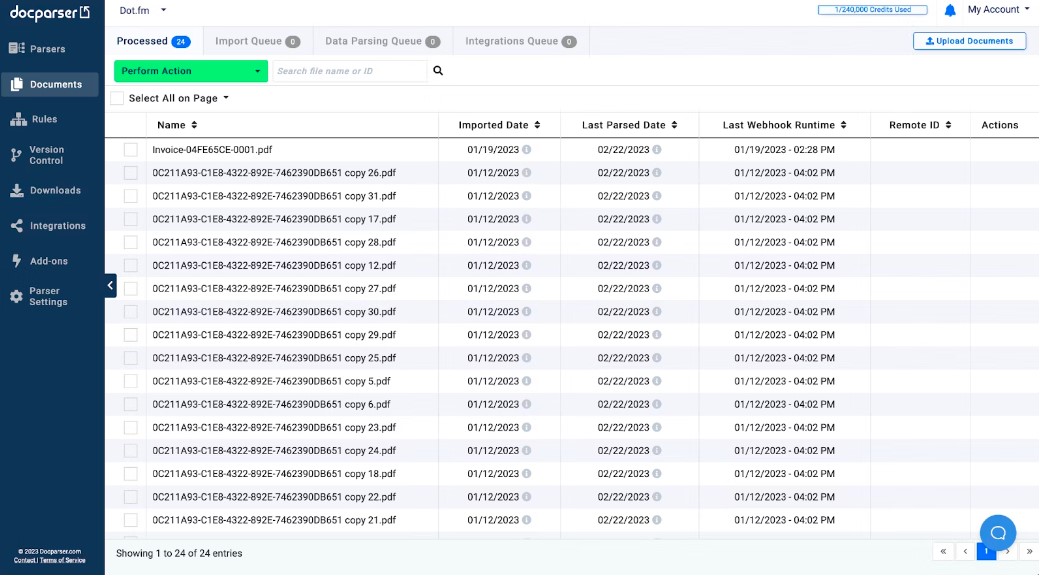1041x578 pixels.
Task: Open file copy 22.pdf
Action: [x=274, y=497]
